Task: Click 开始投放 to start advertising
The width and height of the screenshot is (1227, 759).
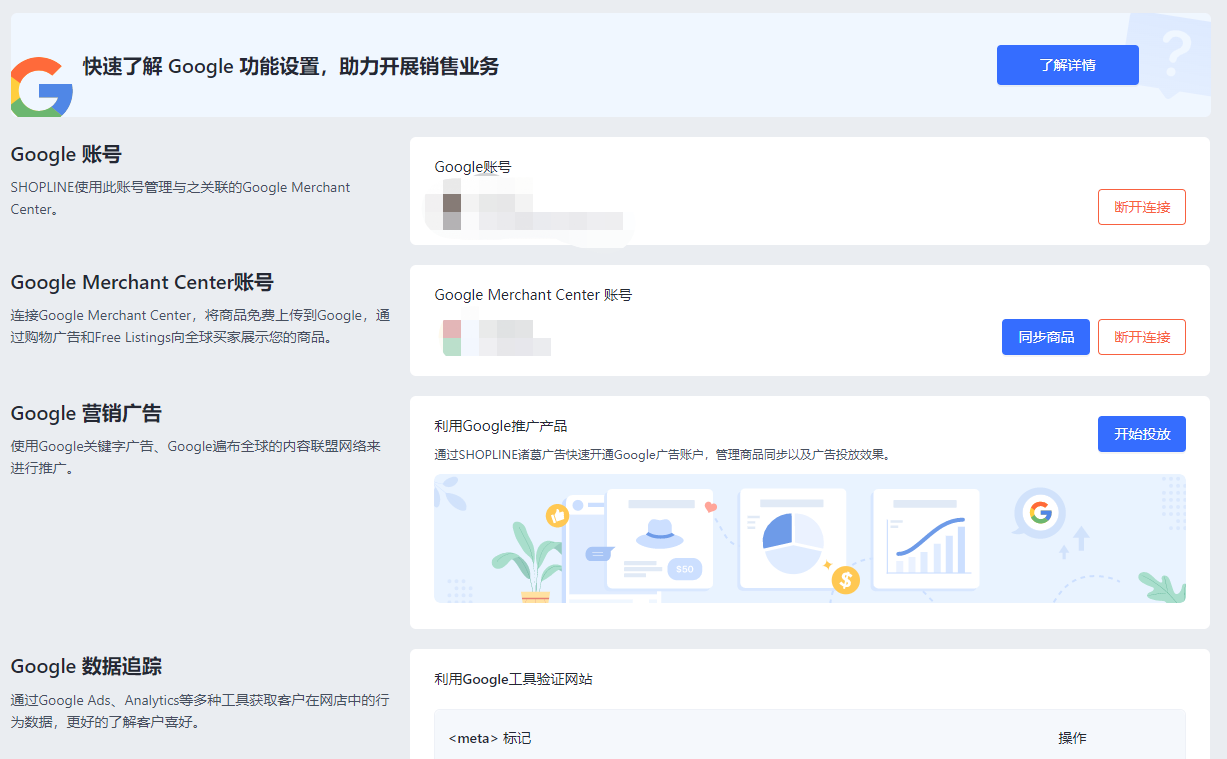Action: point(1141,434)
